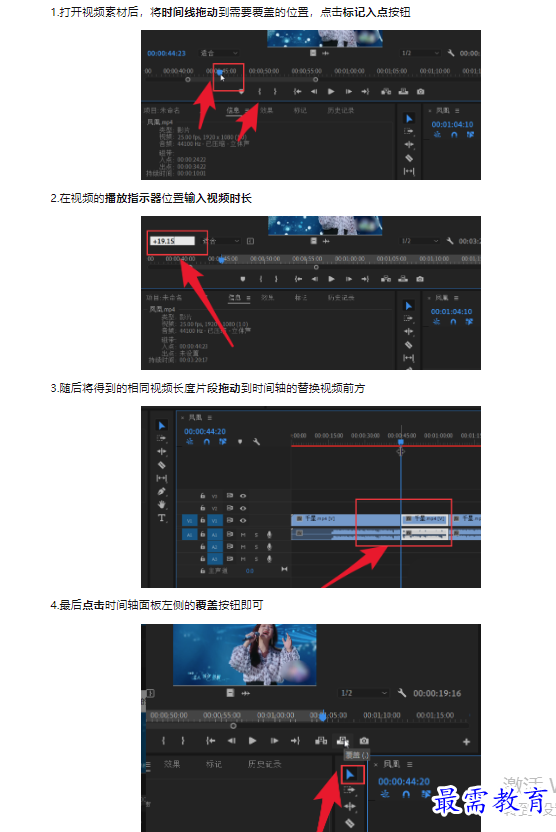
Task: Open timeline wrench settings in step 3 screenshot
Action: pos(257,441)
